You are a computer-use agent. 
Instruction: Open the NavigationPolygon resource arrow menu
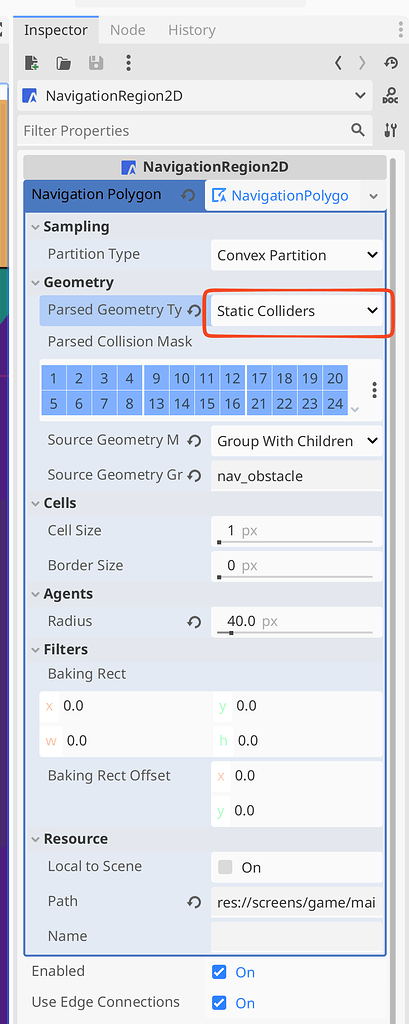373,196
